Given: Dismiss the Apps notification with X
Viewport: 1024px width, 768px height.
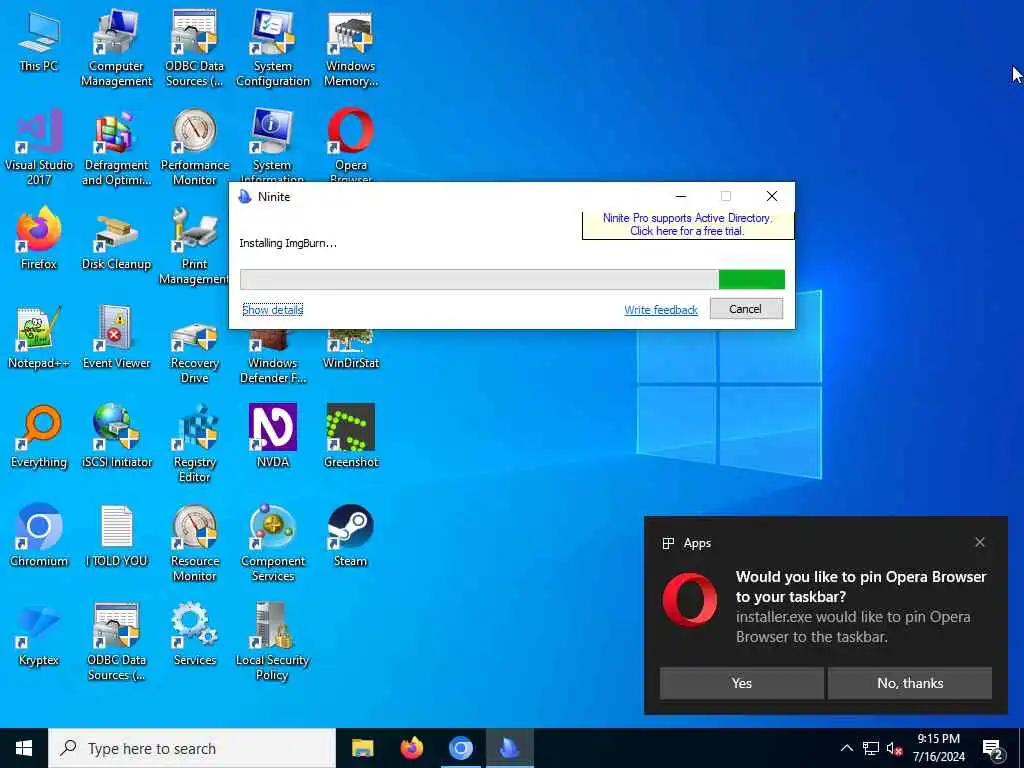Looking at the screenshot, I should (x=980, y=542).
